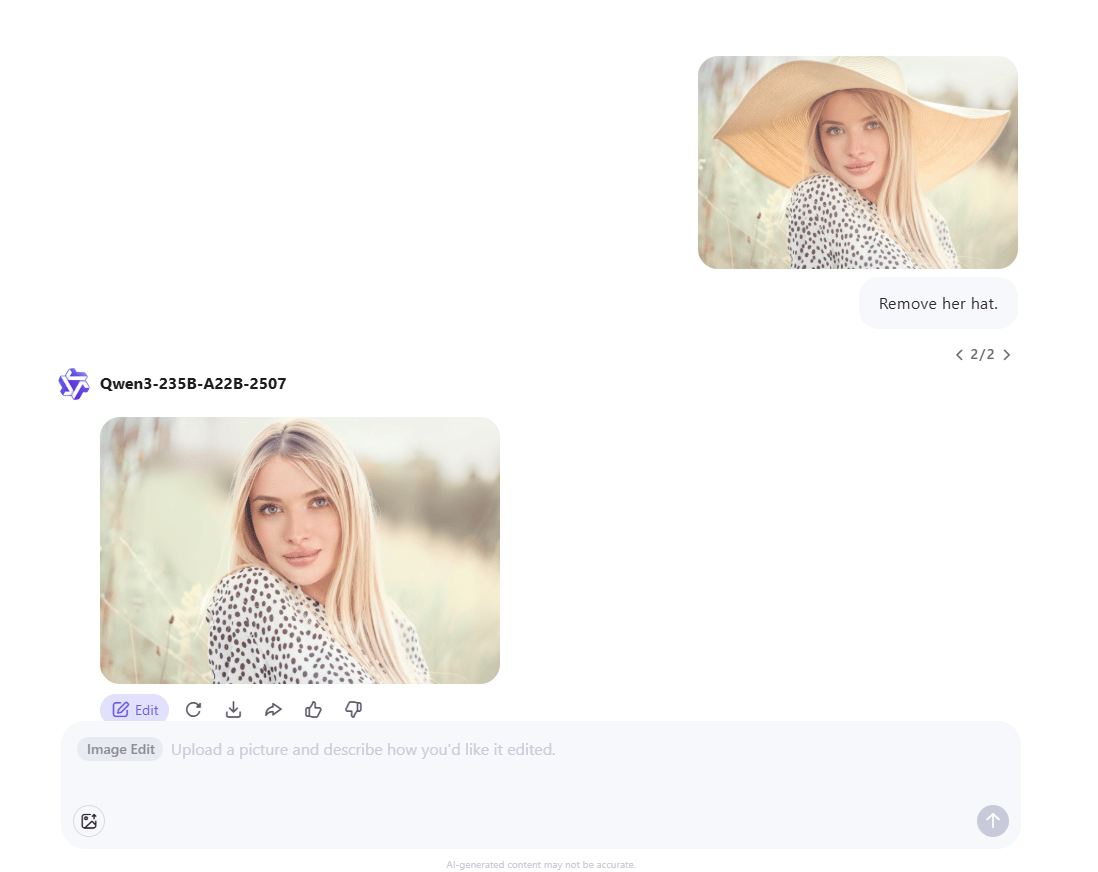This screenshot has width=1098, height=872.
Task: Go to the previous message version
Action: pyautogui.click(x=959, y=355)
